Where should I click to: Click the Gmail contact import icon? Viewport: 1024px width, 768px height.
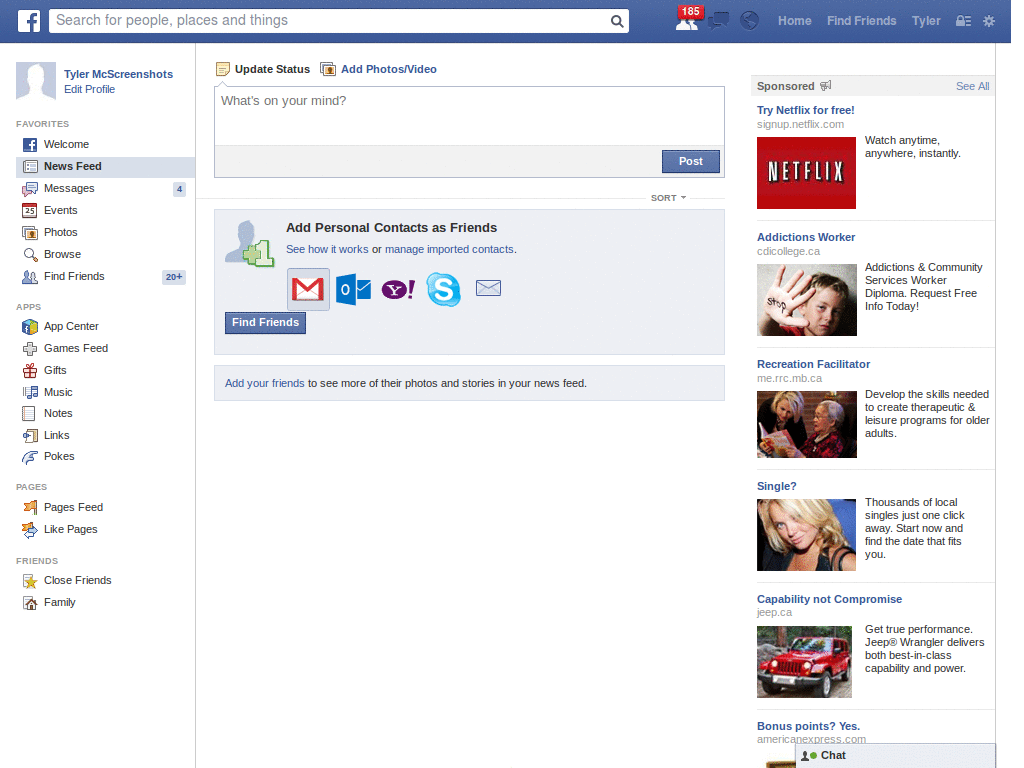308,289
